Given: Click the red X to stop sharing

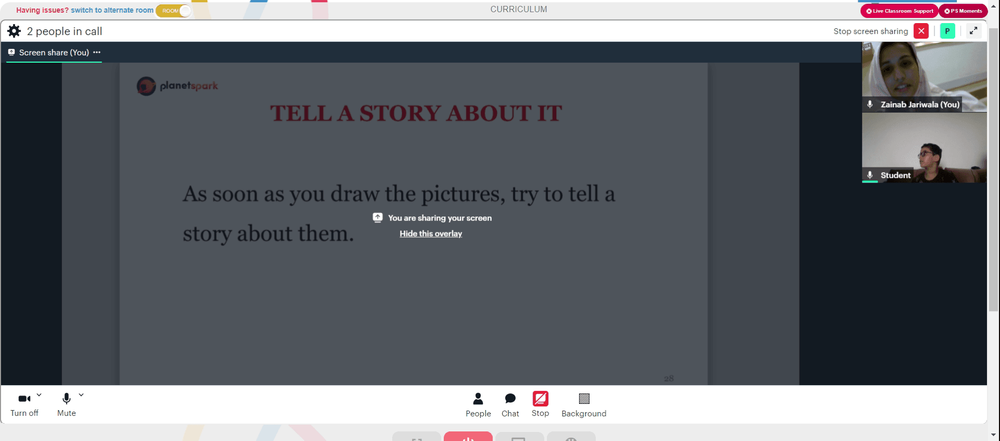Looking at the screenshot, I should click(921, 31).
